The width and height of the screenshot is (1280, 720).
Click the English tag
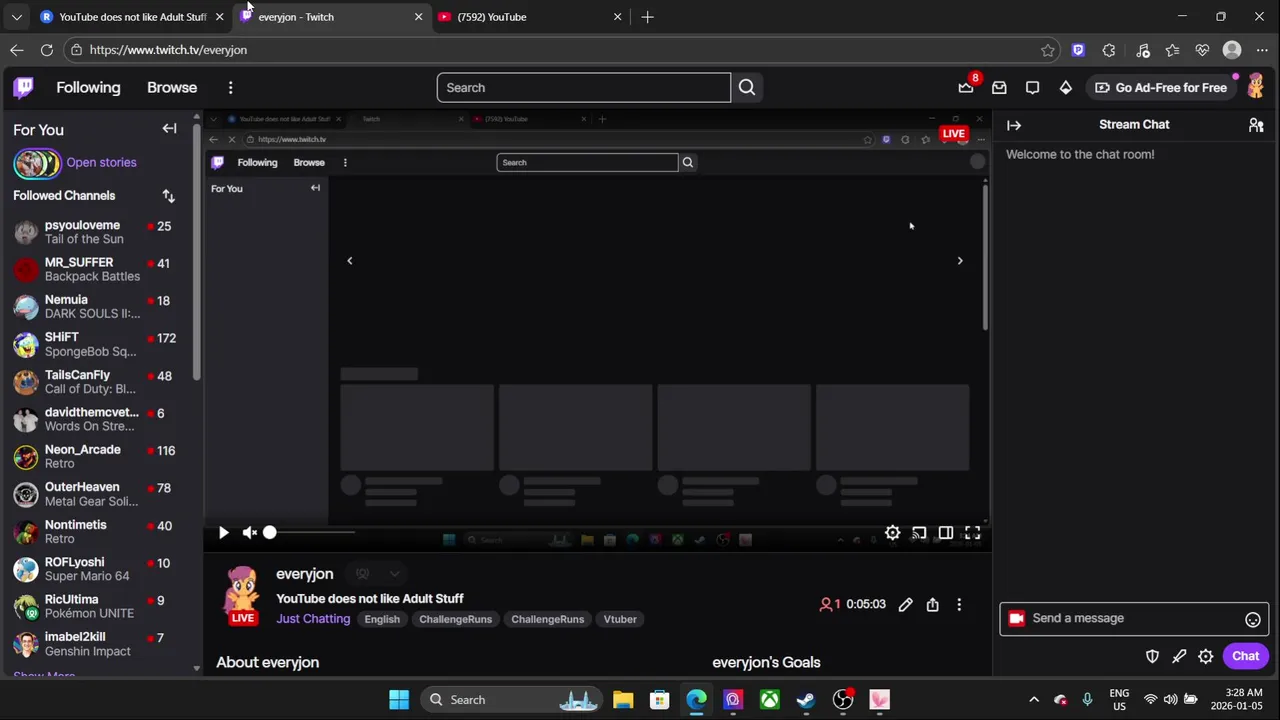382,619
